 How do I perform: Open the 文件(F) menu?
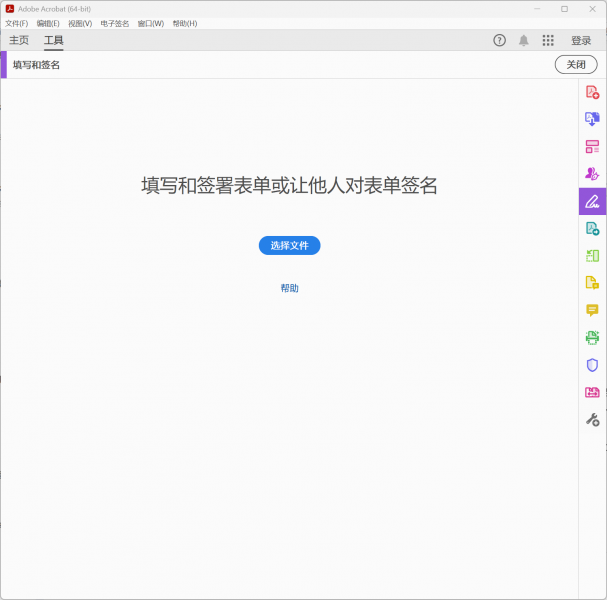pos(17,24)
